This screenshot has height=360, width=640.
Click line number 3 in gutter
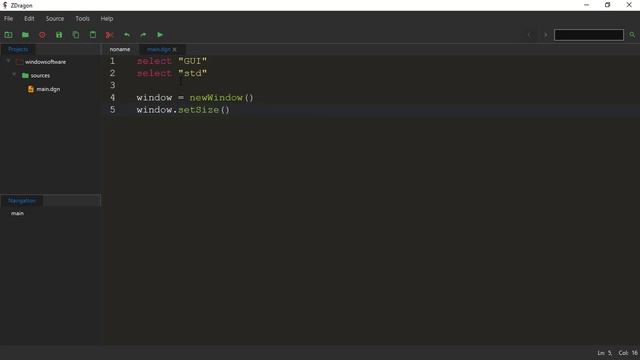pyautogui.click(x=112, y=86)
